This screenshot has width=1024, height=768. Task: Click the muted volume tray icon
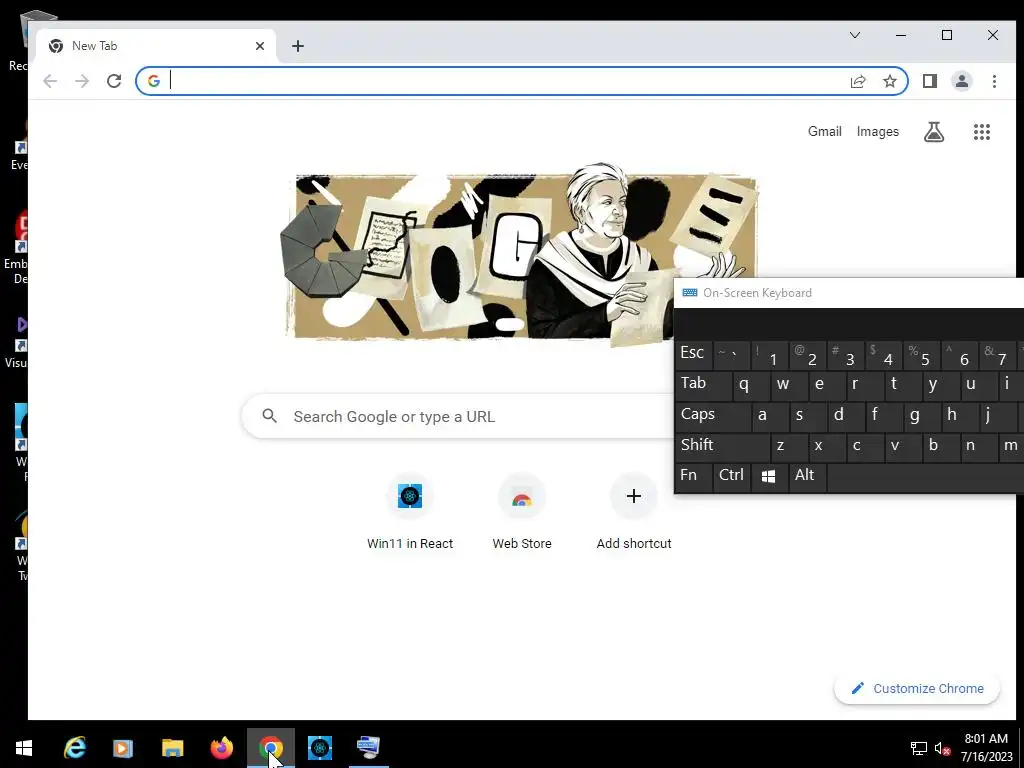coord(942,748)
